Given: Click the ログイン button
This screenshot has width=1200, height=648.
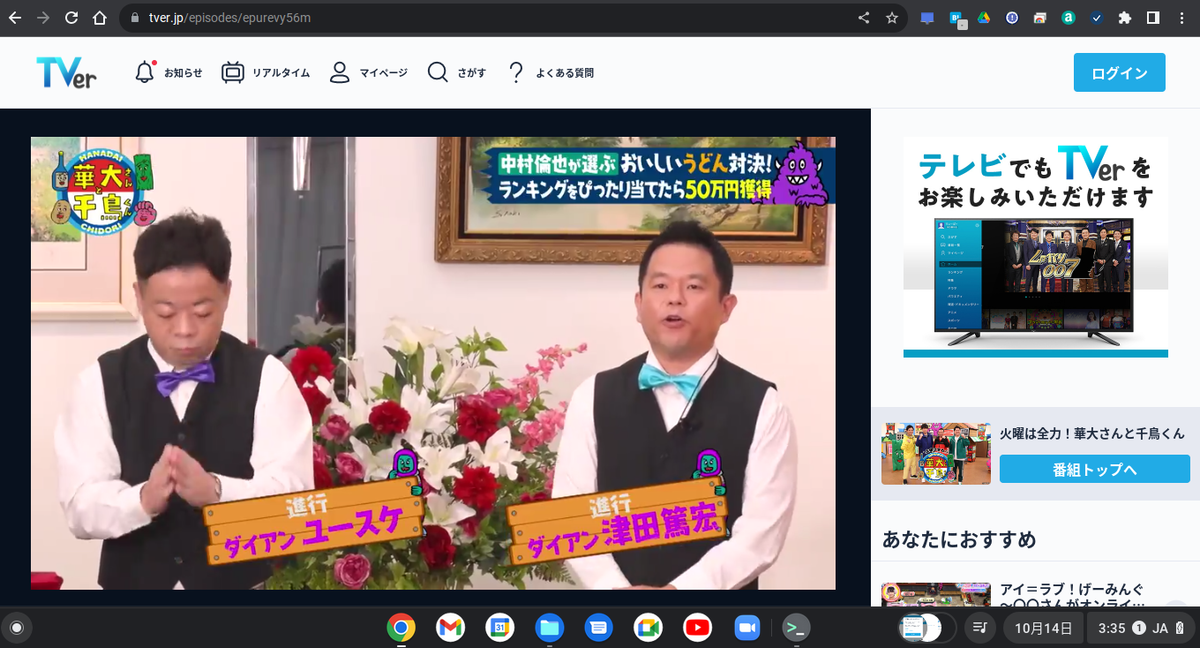Looking at the screenshot, I should pyautogui.click(x=1119, y=73).
